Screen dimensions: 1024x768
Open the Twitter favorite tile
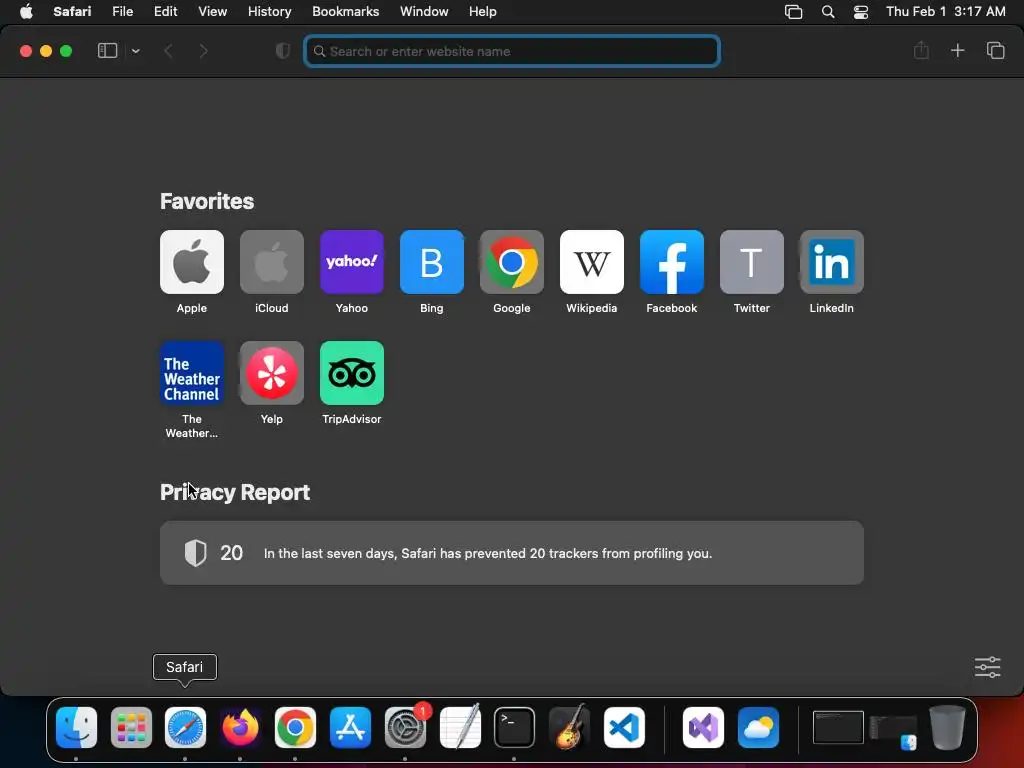point(752,262)
